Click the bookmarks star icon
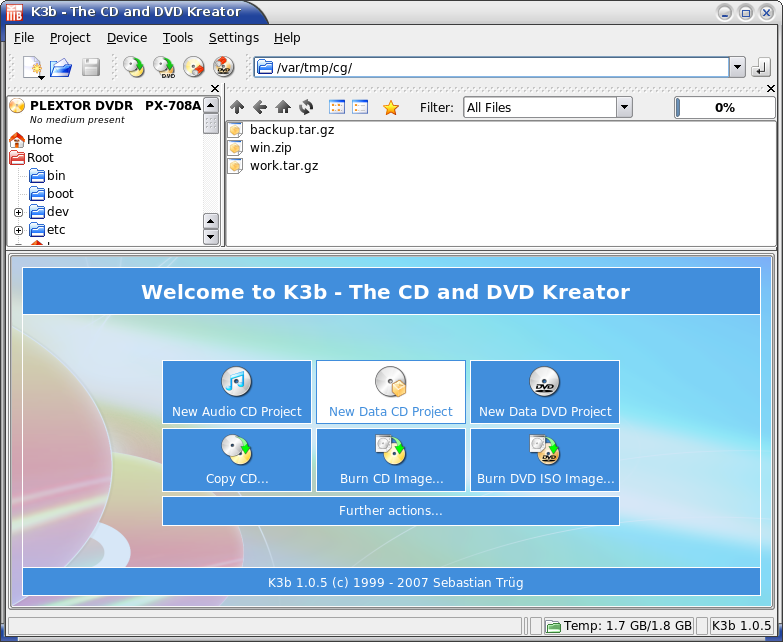The height and width of the screenshot is (642, 783). click(391, 107)
